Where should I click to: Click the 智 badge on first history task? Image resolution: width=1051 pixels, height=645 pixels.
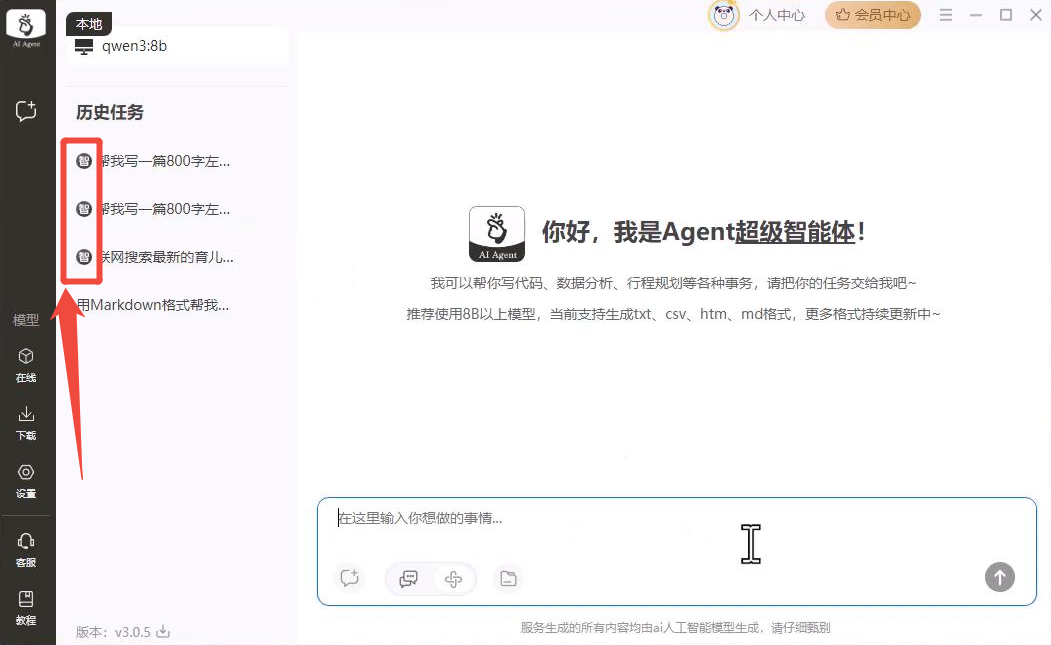84,161
